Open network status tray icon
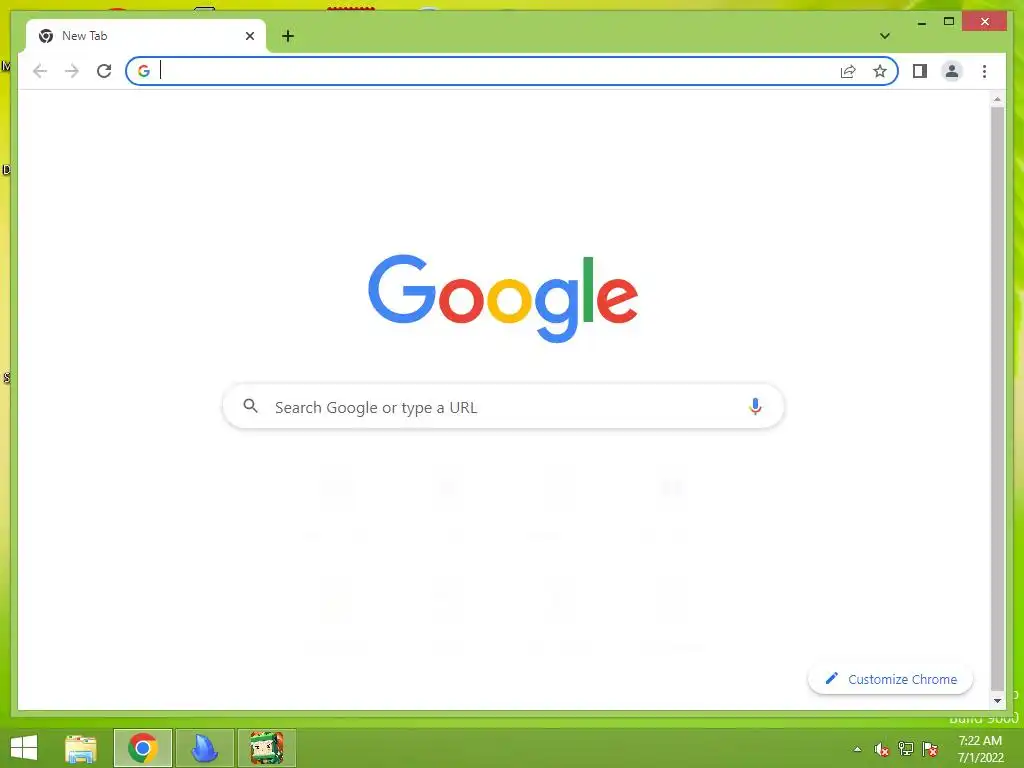This screenshot has width=1024, height=768. click(x=906, y=749)
